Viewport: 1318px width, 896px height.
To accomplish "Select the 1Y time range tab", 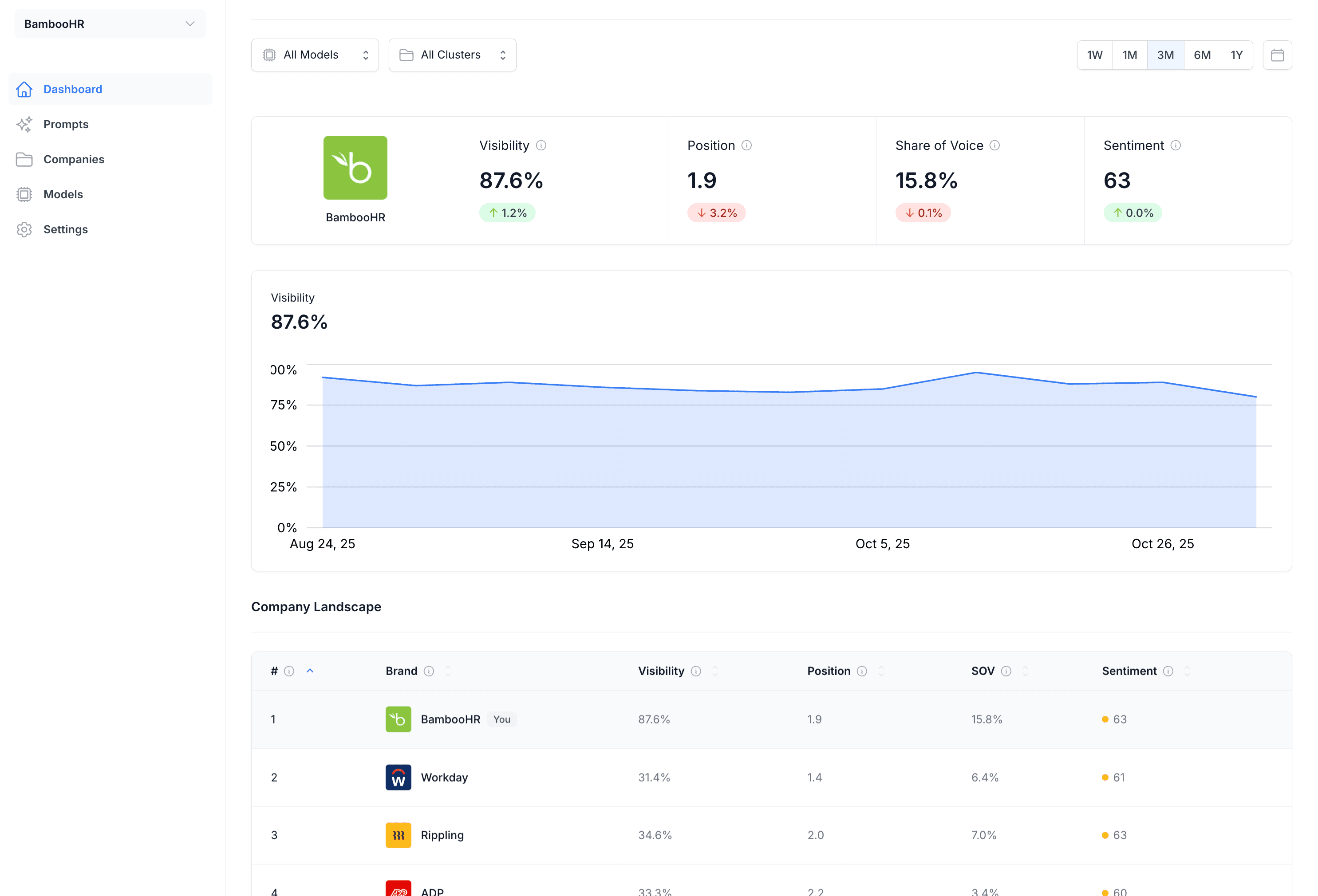I will pyautogui.click(x=1237, y=55).
